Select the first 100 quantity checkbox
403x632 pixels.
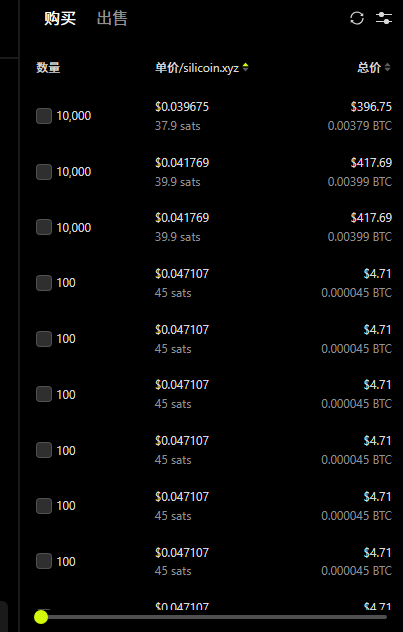tap(44, 283)
